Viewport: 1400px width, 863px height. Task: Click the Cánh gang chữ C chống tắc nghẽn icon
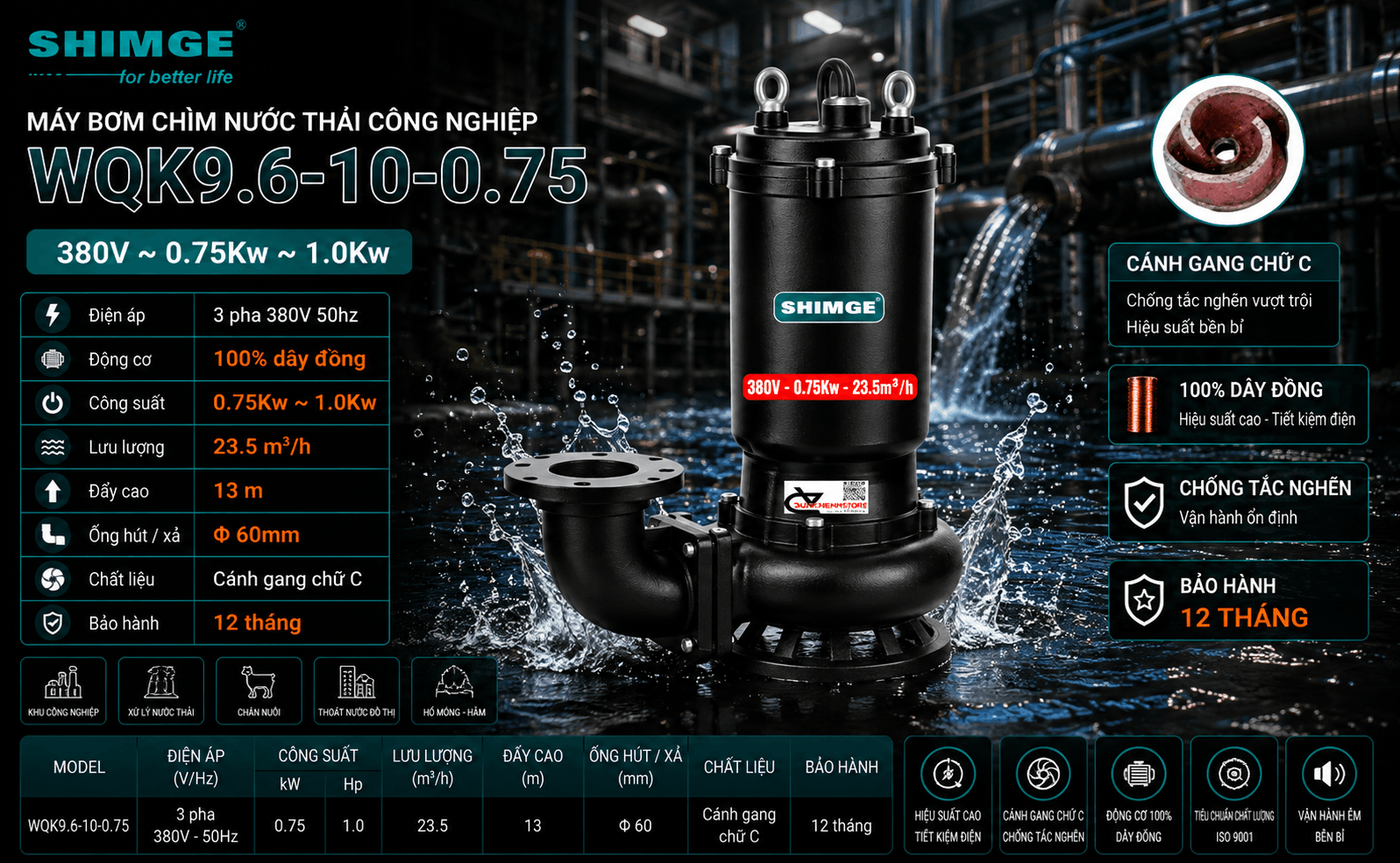tap(1043, 774)
